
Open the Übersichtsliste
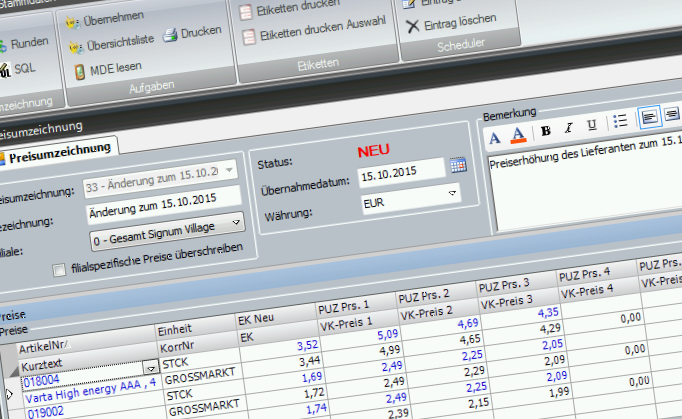112,44
